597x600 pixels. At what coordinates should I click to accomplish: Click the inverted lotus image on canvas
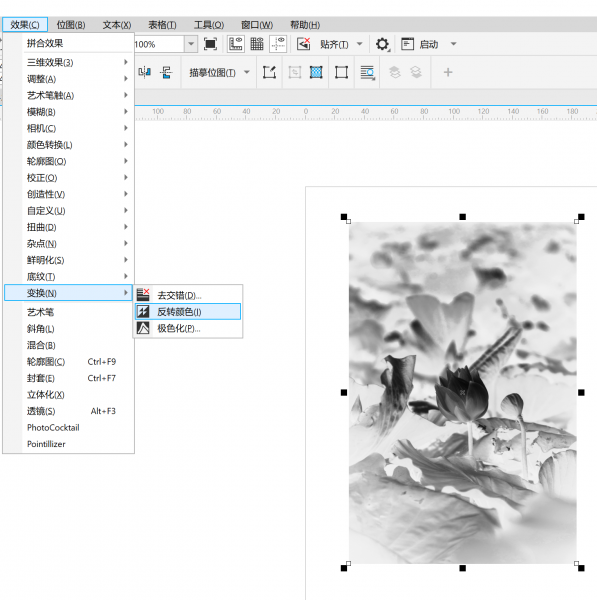(x=462, y=393)
